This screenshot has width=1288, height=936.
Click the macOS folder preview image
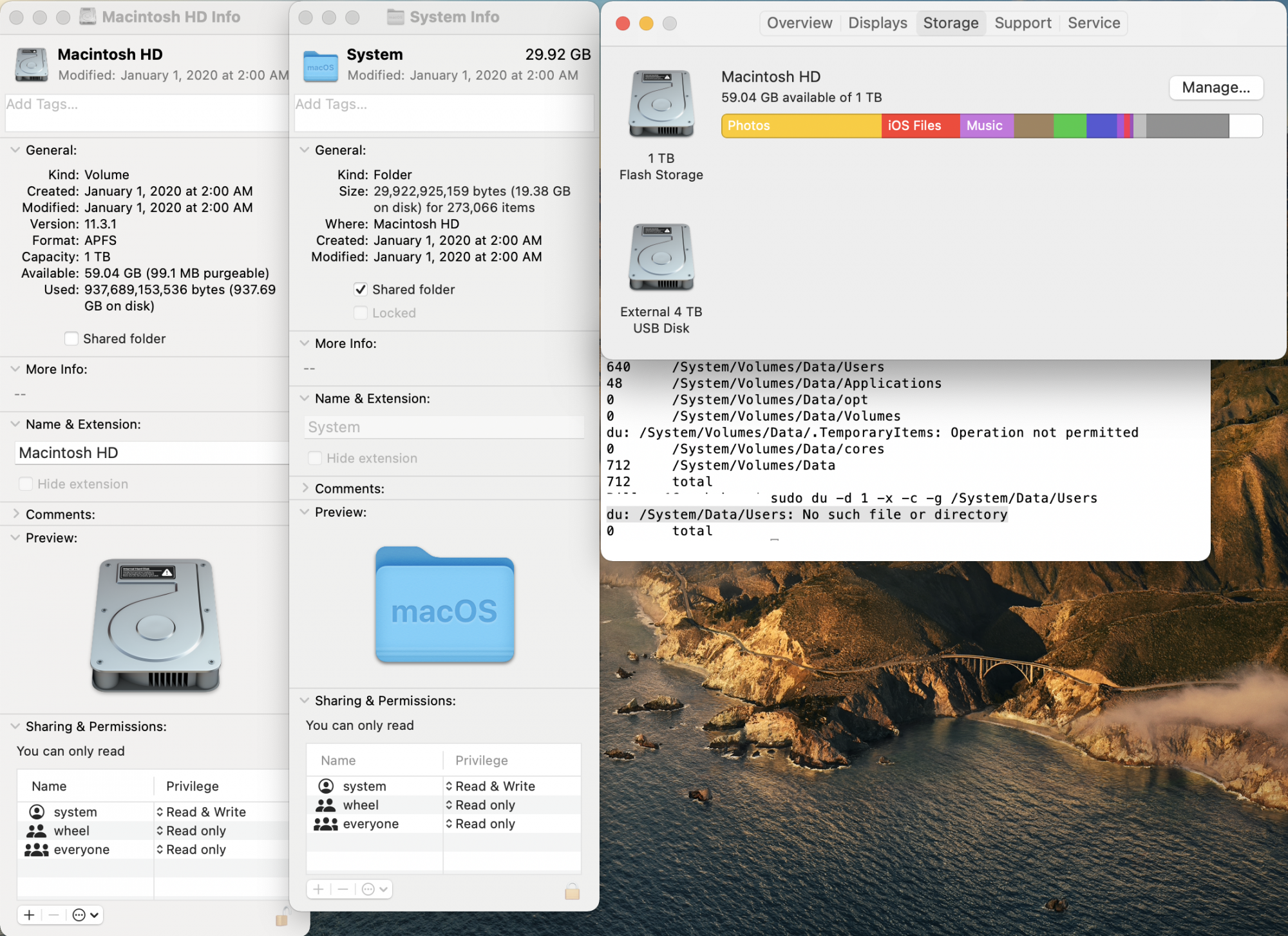(x=444, y=605)
